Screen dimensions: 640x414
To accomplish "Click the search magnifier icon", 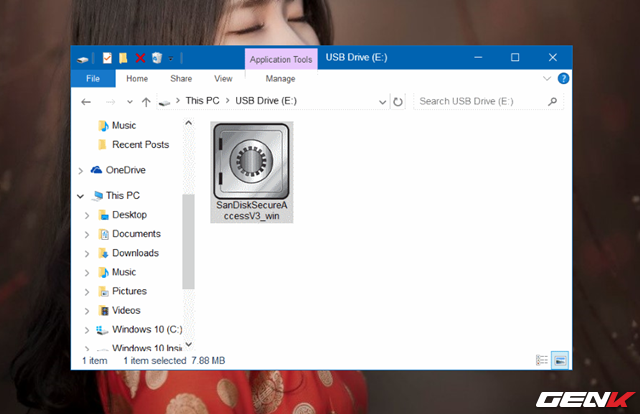I will (553, 101).
